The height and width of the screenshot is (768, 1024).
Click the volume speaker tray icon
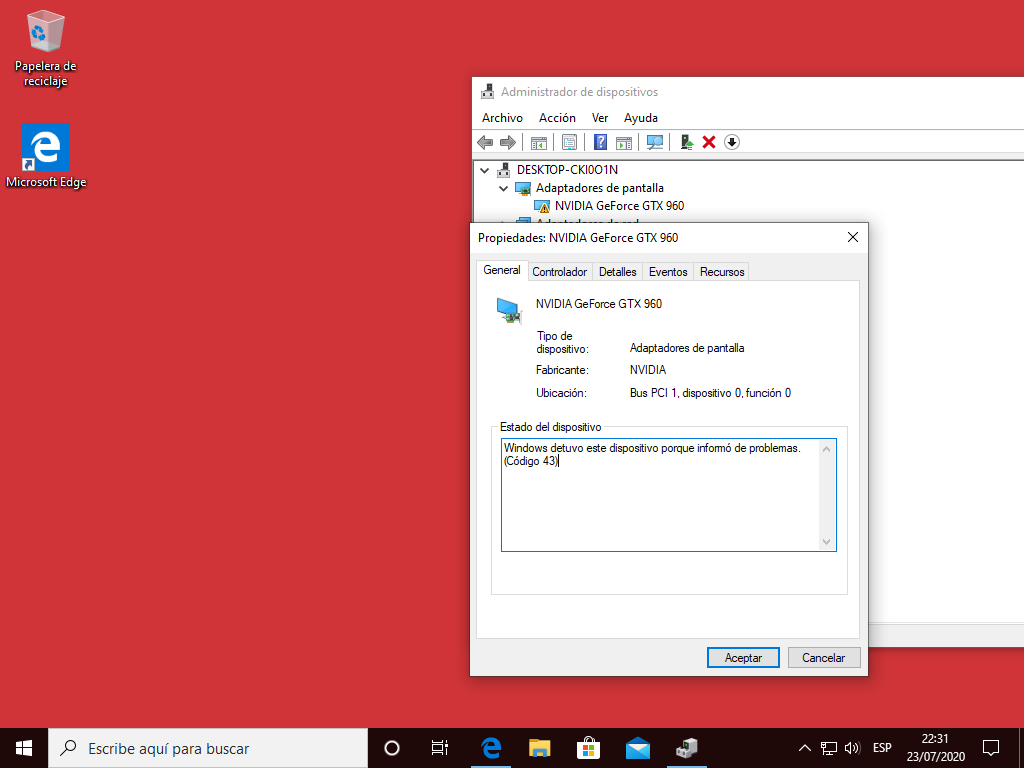pos(852,748)
